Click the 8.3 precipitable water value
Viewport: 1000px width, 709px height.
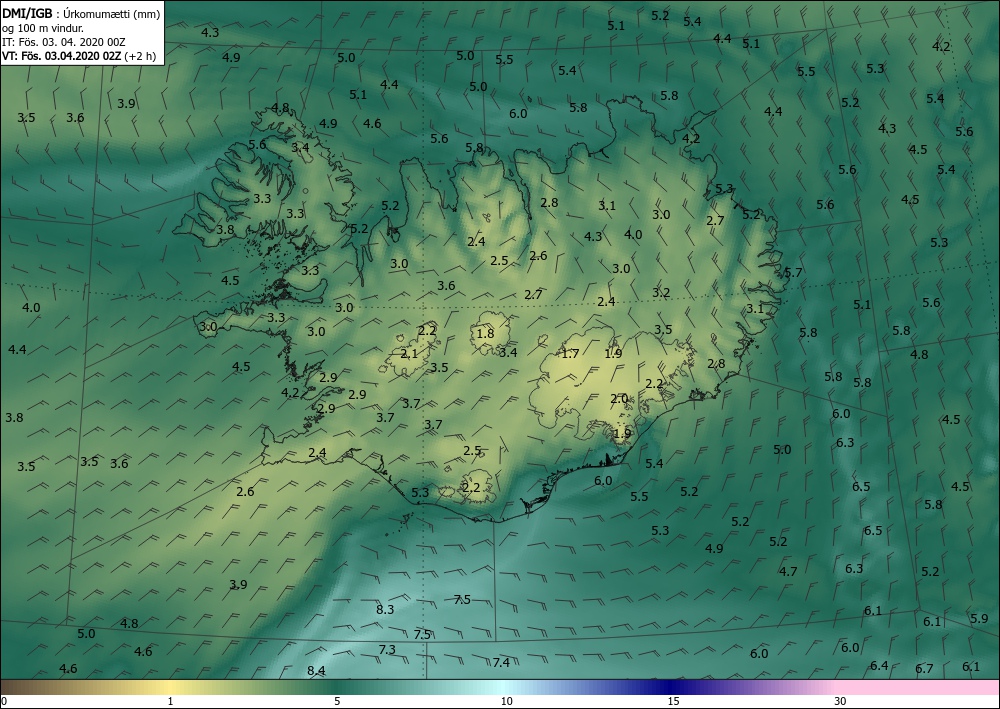pos(385,610)
